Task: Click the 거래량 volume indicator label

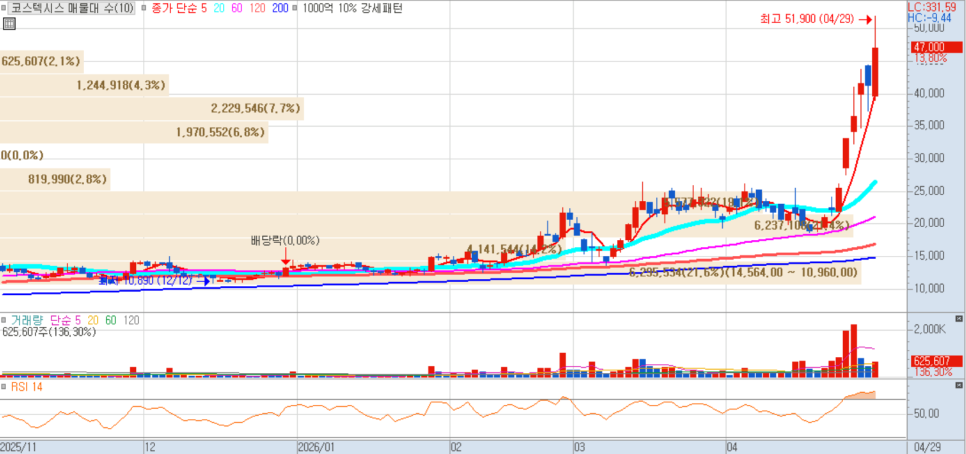Action: click(28, 320)
